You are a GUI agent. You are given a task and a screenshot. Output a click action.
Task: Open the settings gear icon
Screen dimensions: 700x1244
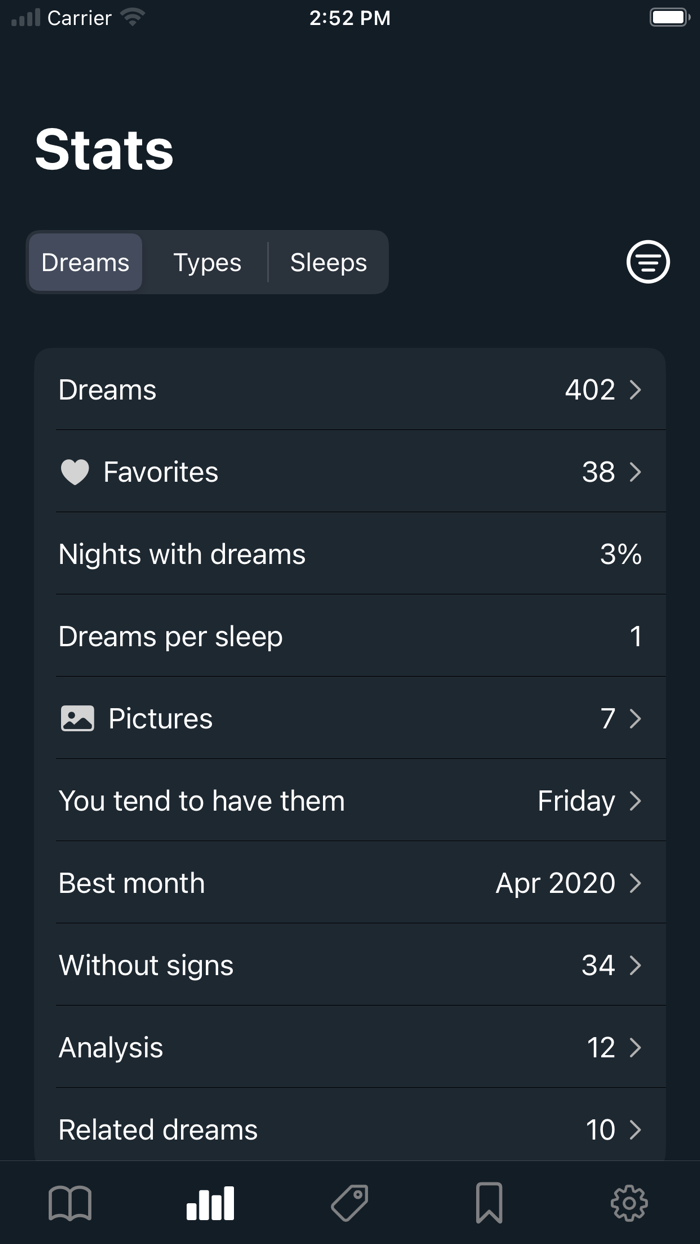[x=629, y=1203]
